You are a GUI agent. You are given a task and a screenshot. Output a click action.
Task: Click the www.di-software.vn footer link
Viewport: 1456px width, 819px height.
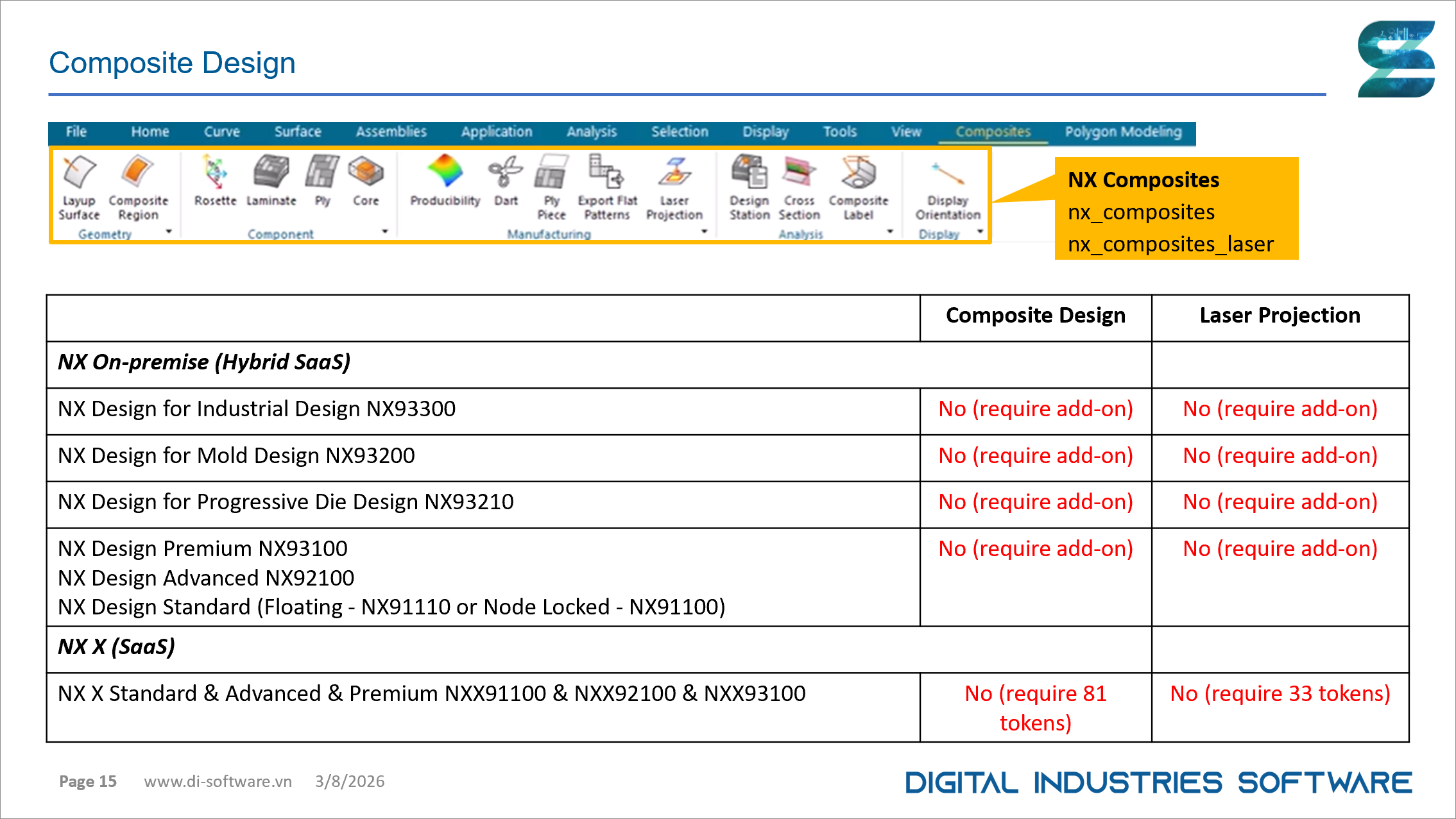(218, 781)
